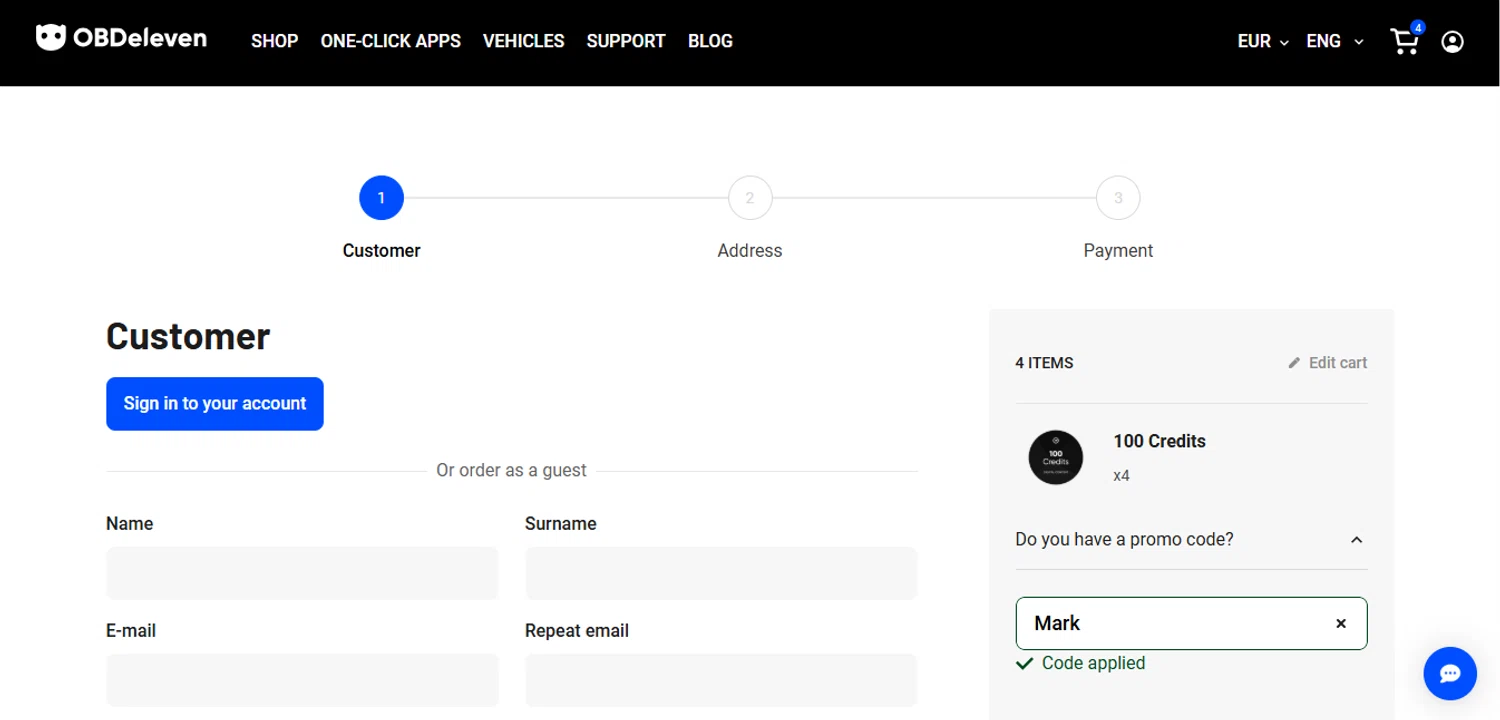Clear the Mark promo code

pos(1341,623)
